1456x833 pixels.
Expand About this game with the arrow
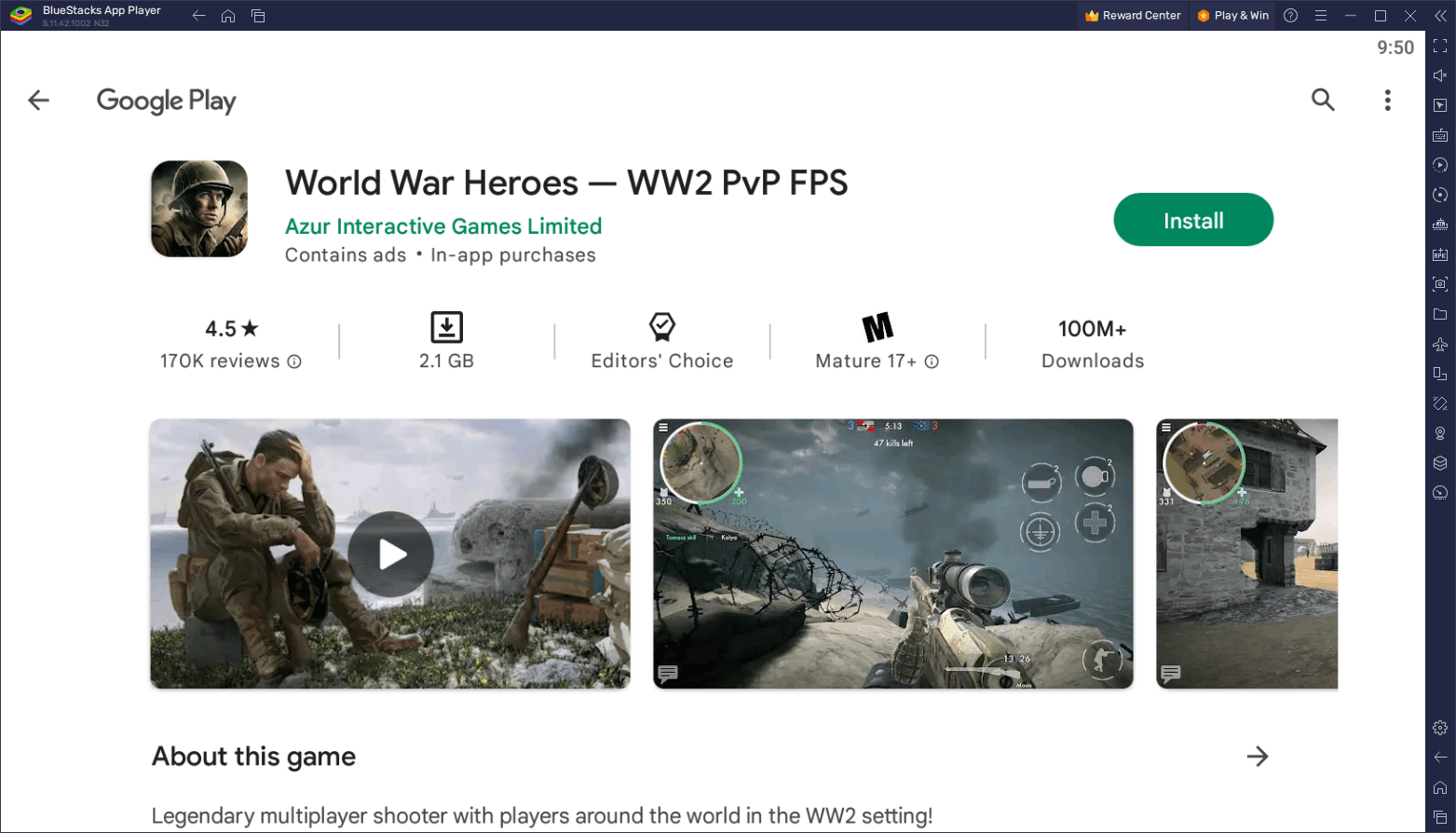1258,757
